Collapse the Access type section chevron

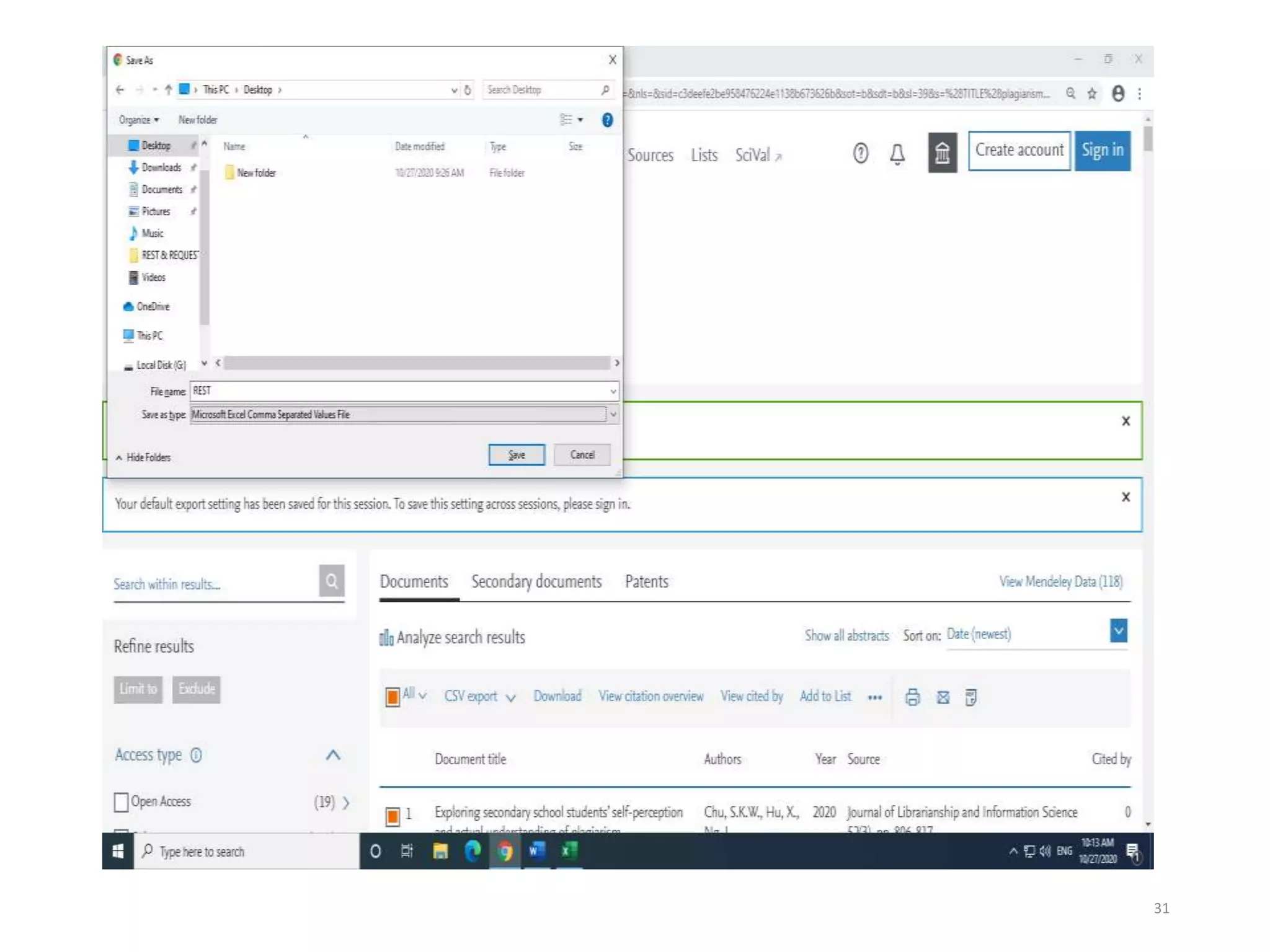[x=333, y=755]
